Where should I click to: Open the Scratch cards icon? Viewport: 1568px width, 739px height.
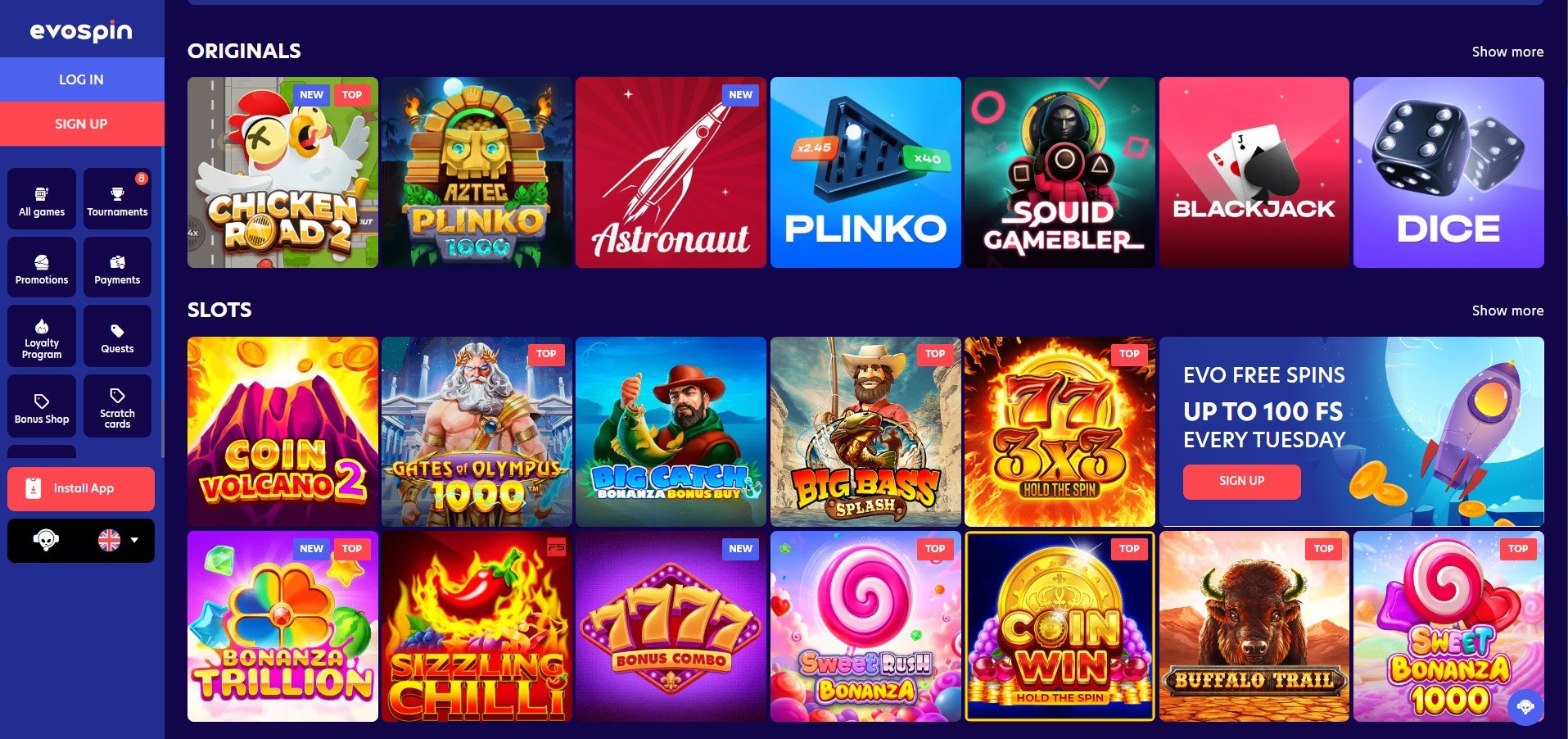(118, 396)
